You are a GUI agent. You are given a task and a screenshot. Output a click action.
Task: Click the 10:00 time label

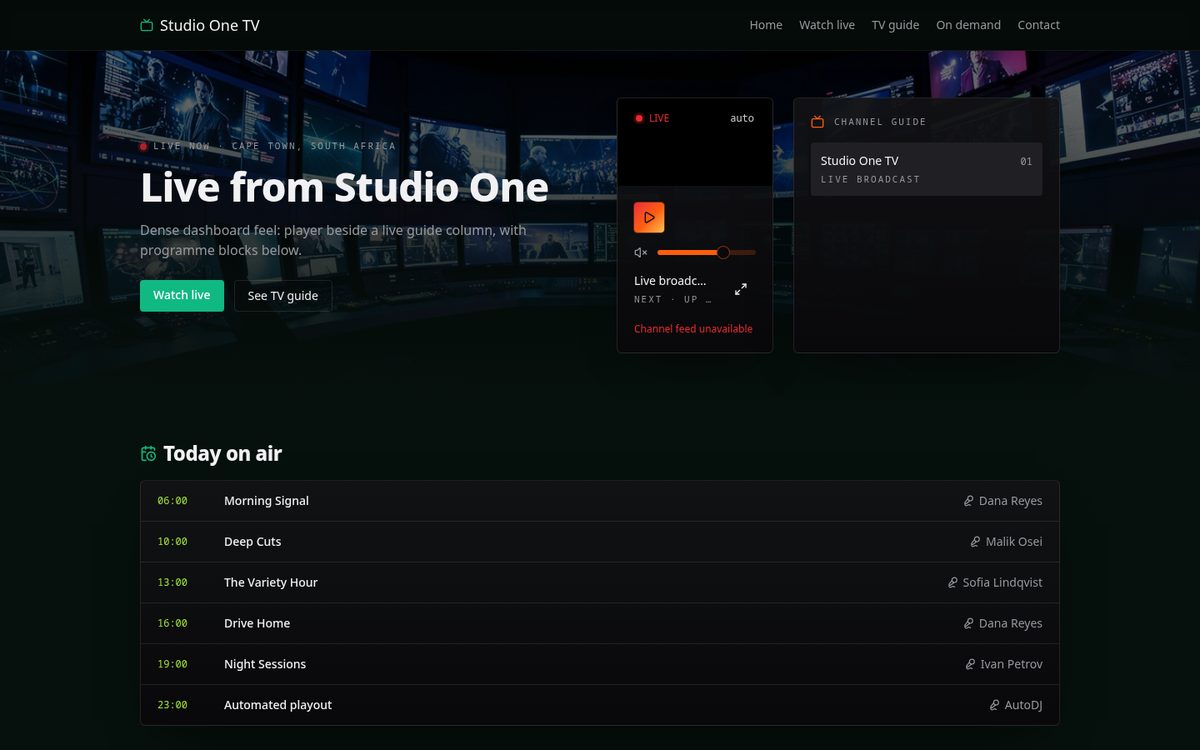(x=172, y=542)
